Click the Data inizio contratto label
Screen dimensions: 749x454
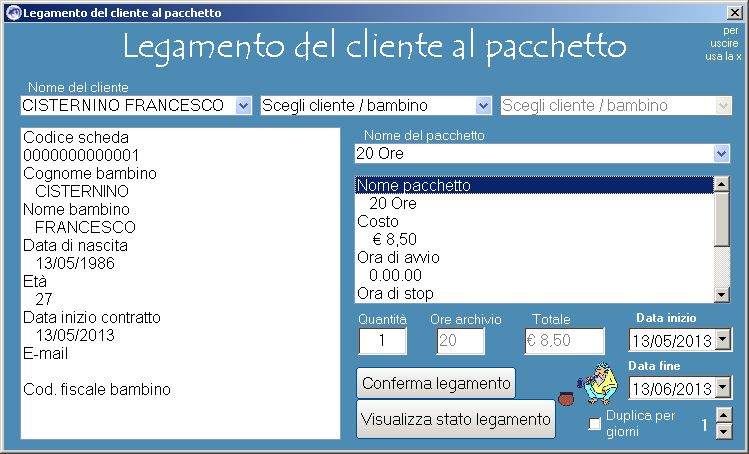point(92,317)
